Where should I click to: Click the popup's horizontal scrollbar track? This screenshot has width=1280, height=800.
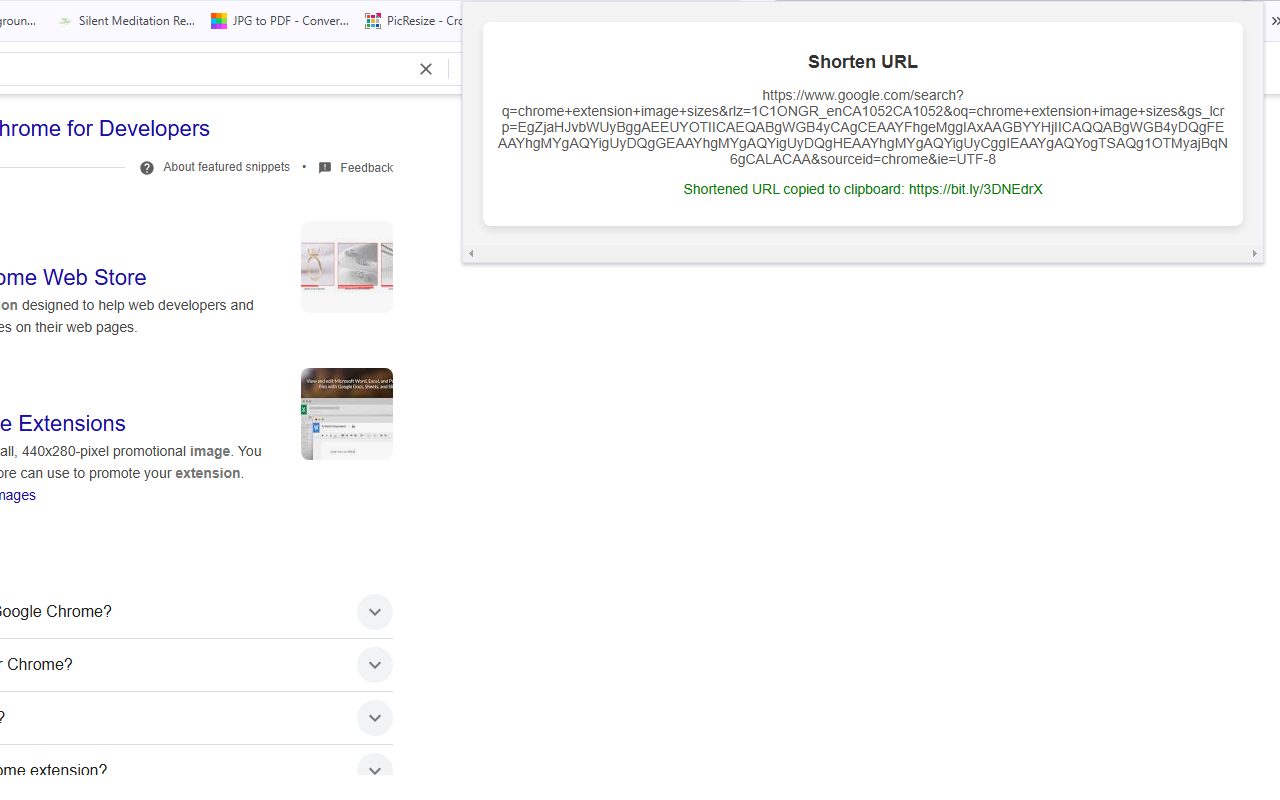coord(863,254)
